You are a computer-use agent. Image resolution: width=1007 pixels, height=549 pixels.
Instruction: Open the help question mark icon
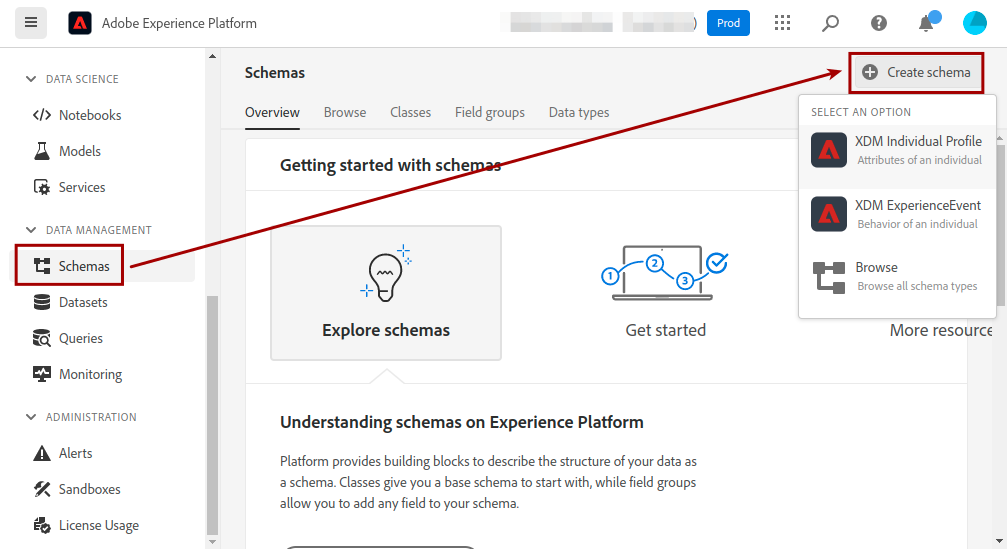879,23
